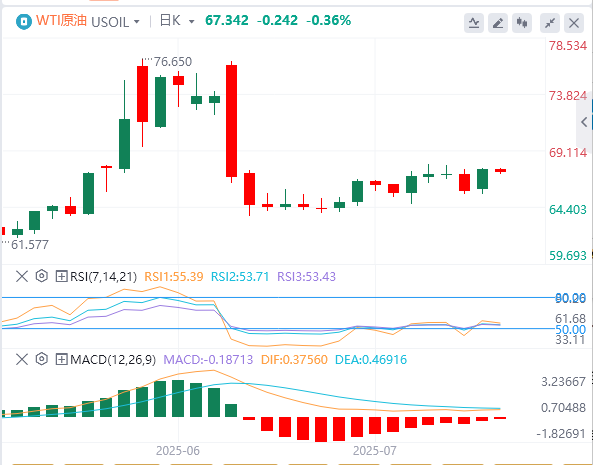Click the MACD axis value 3.23667
593x465 pixels.
564,382
